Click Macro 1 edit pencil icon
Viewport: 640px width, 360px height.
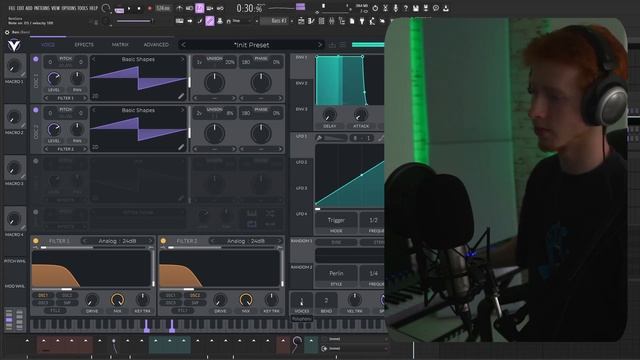point(23,74)
